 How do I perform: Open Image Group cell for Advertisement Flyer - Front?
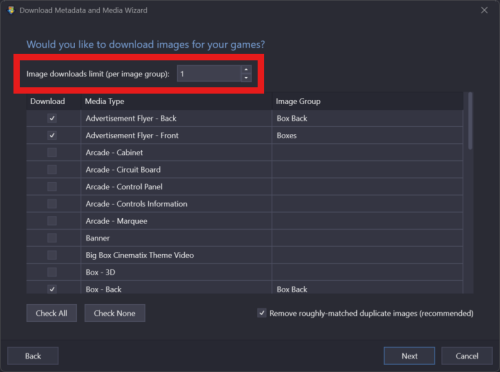point(367,135)
